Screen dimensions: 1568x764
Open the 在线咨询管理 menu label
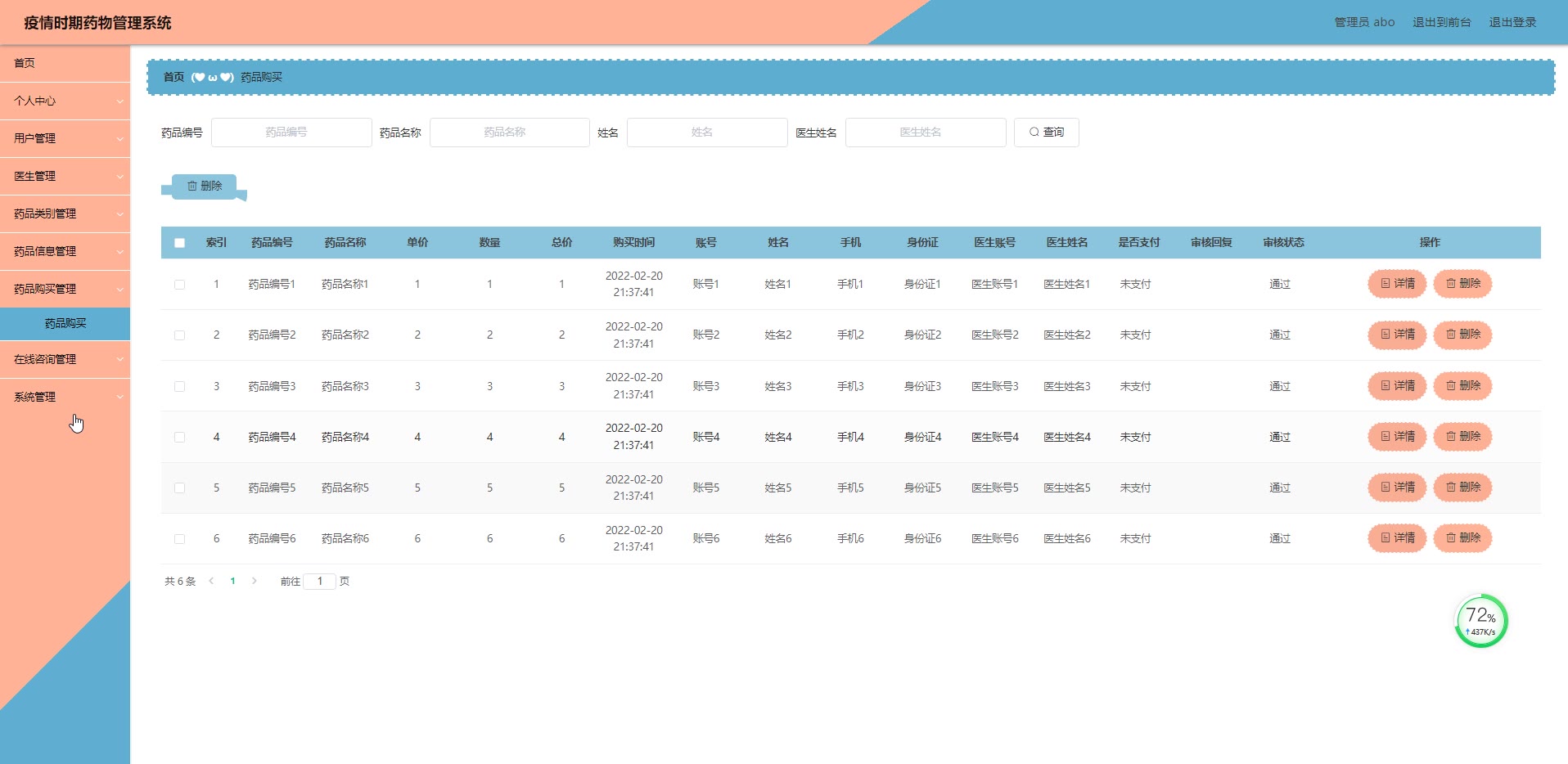pyautogui.click(x=45, y=360)
